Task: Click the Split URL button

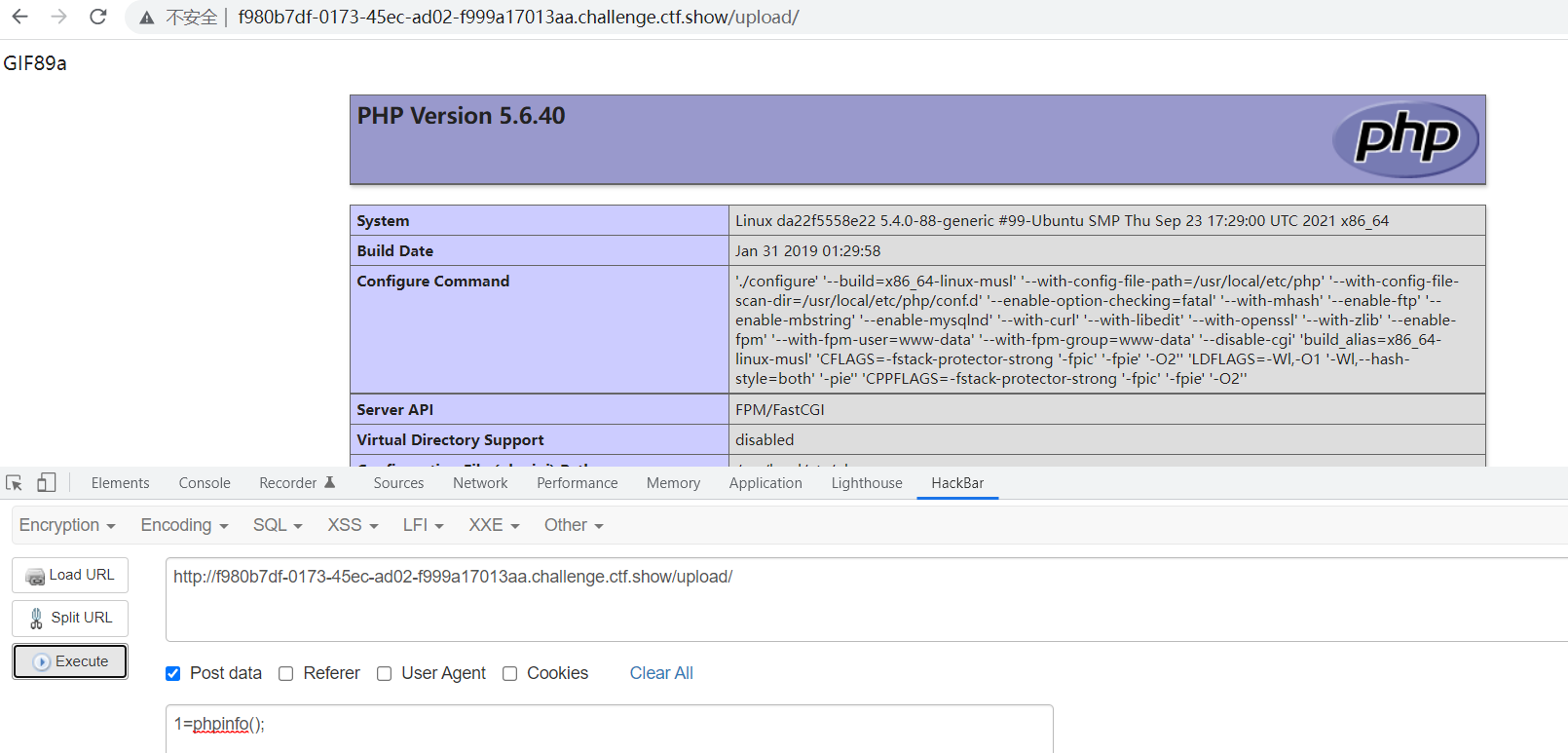Action: coord(70,618)
